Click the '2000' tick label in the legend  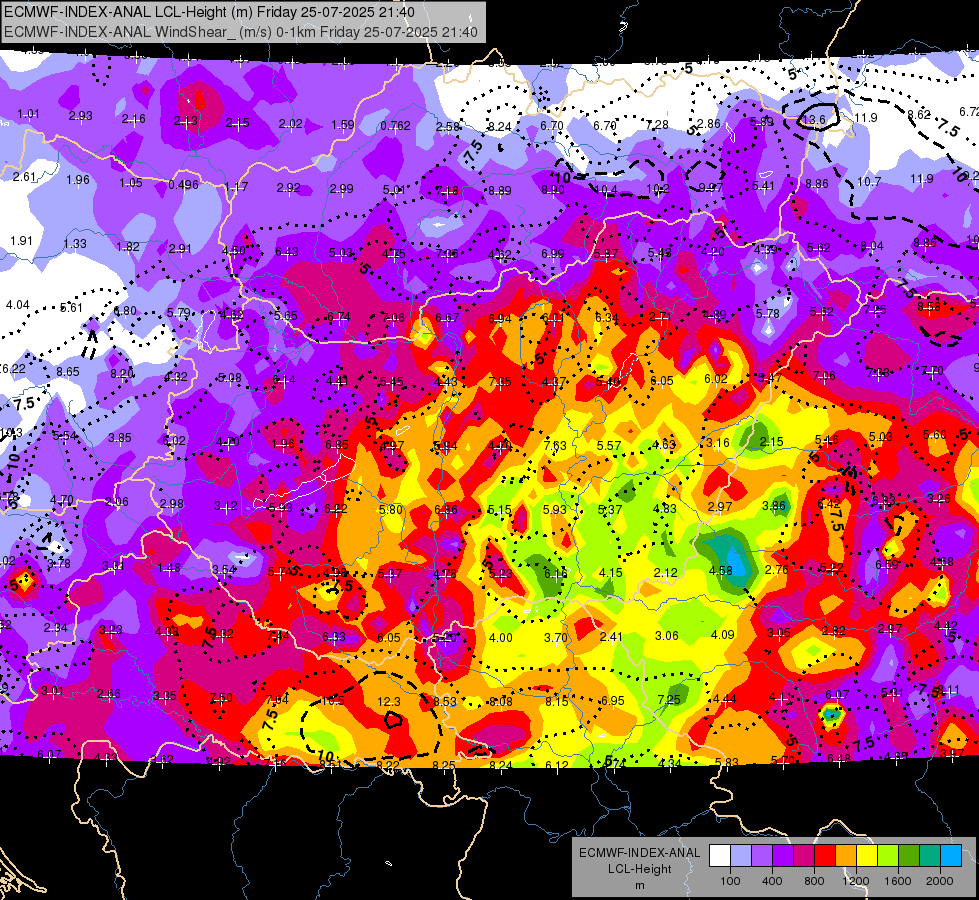[940, 881]
